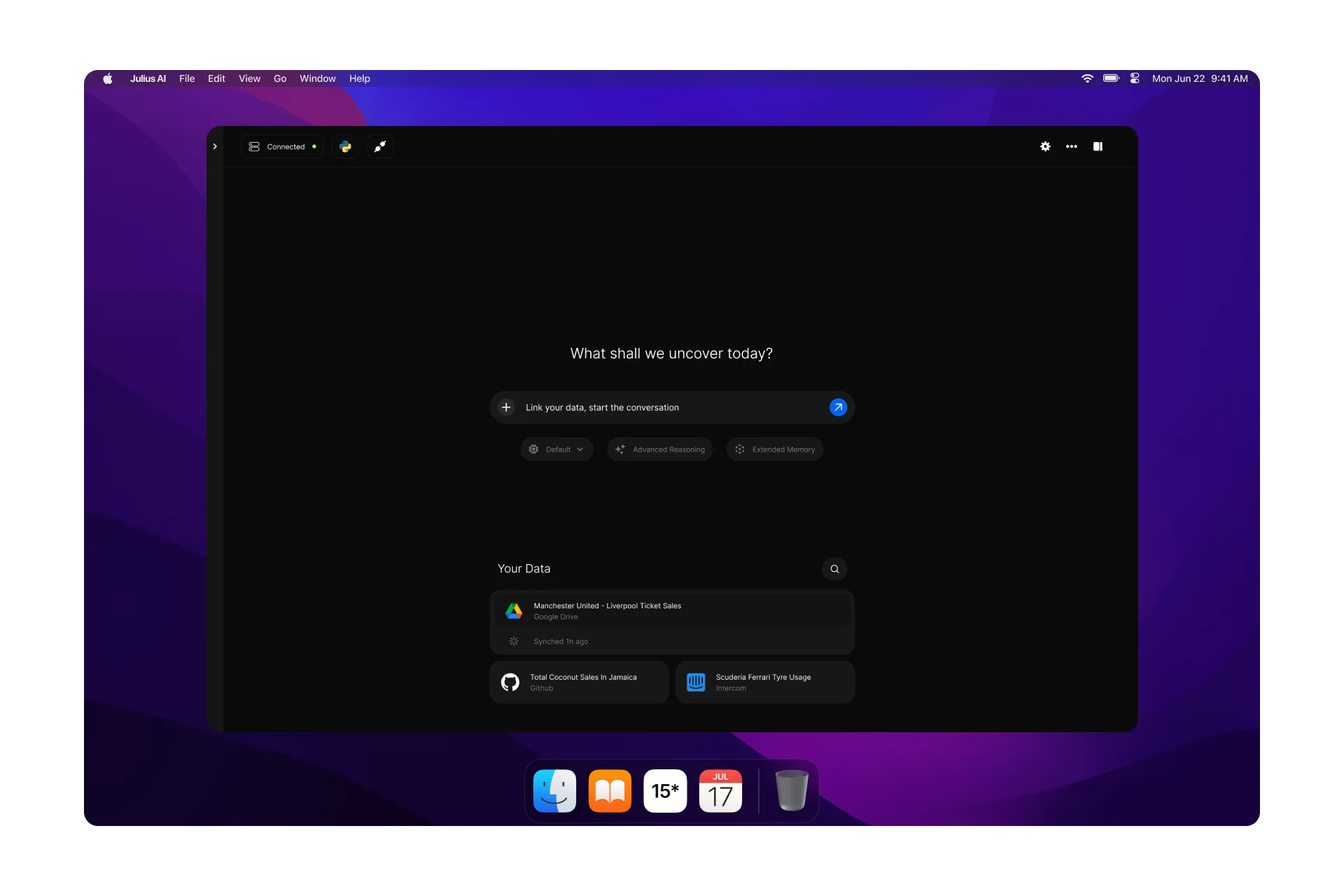The image size is (1344, 896).
Task: Click the plus icon to attach data
Action: tap(506, 407)
